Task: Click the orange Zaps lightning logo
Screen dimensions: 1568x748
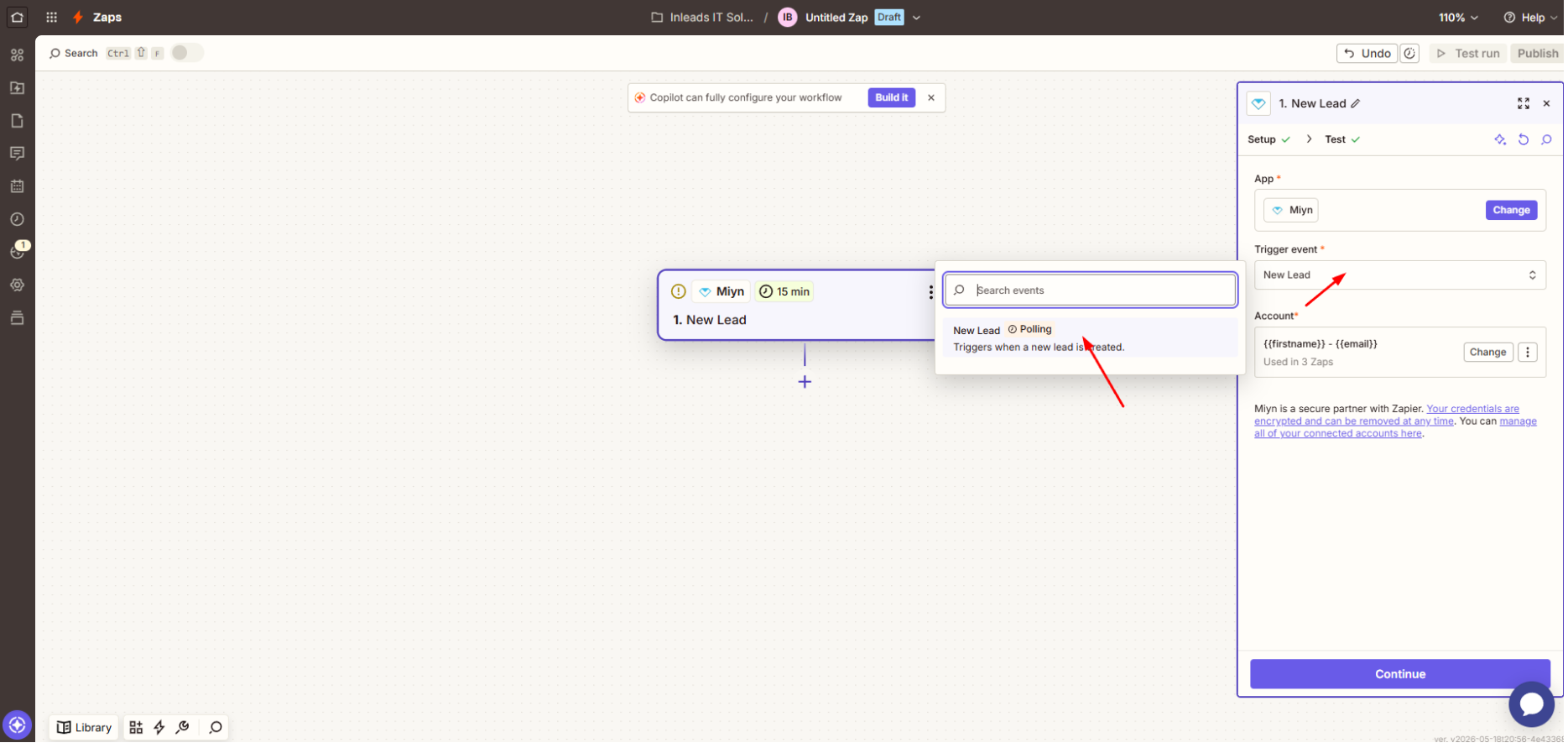Action: pyautogui.click(x=78, y=18)
